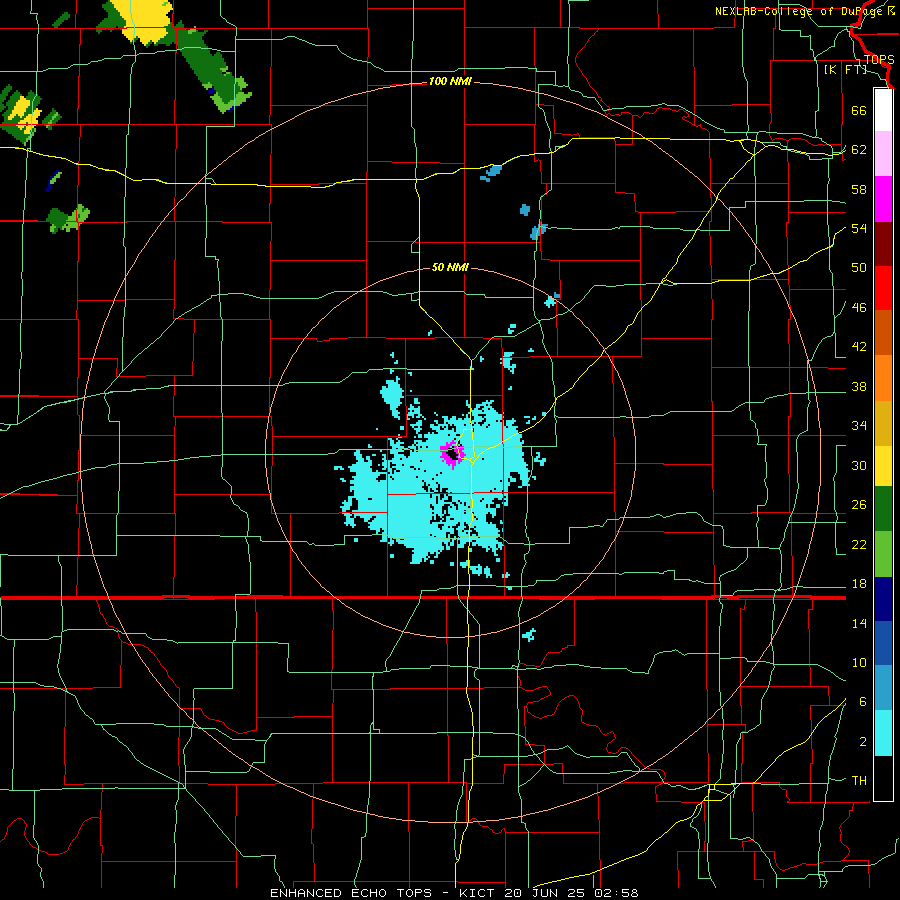Click the gold legend swatch
The width and height of the screenshot is (900, 900).
[x=883, y=423]
